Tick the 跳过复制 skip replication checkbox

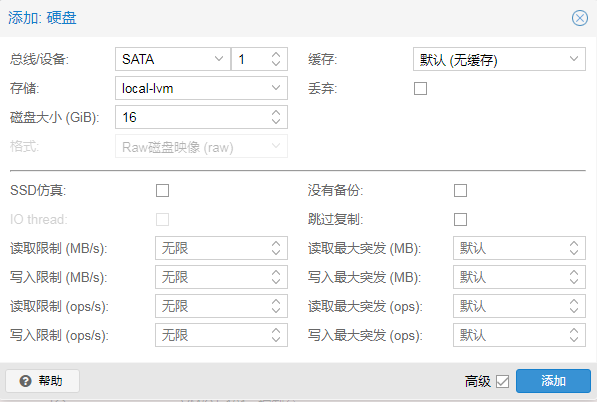[x=460, y=219]
